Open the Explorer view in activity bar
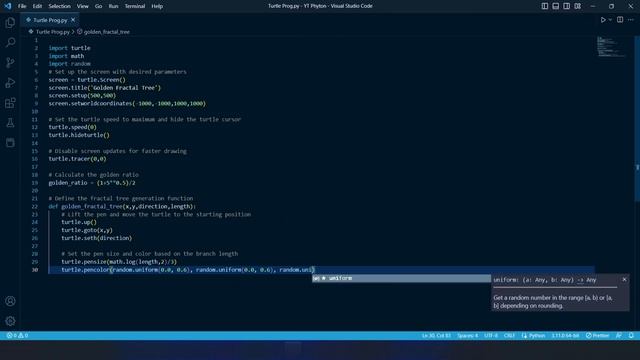 tap(10, 22)
